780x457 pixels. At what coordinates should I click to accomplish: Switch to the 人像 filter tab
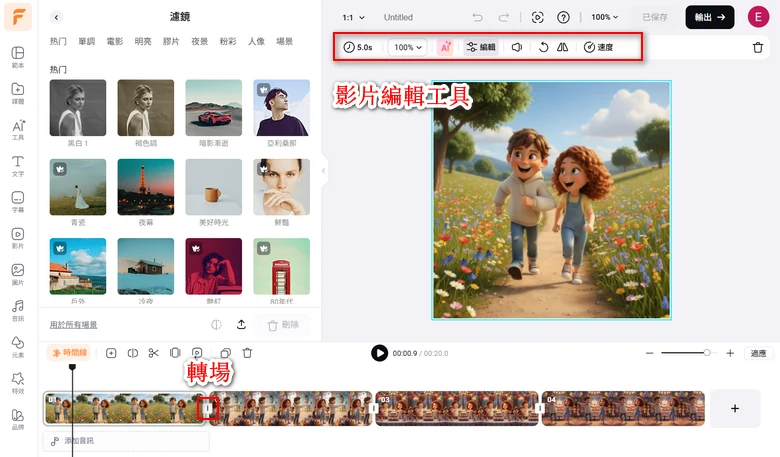coord(256,41)
